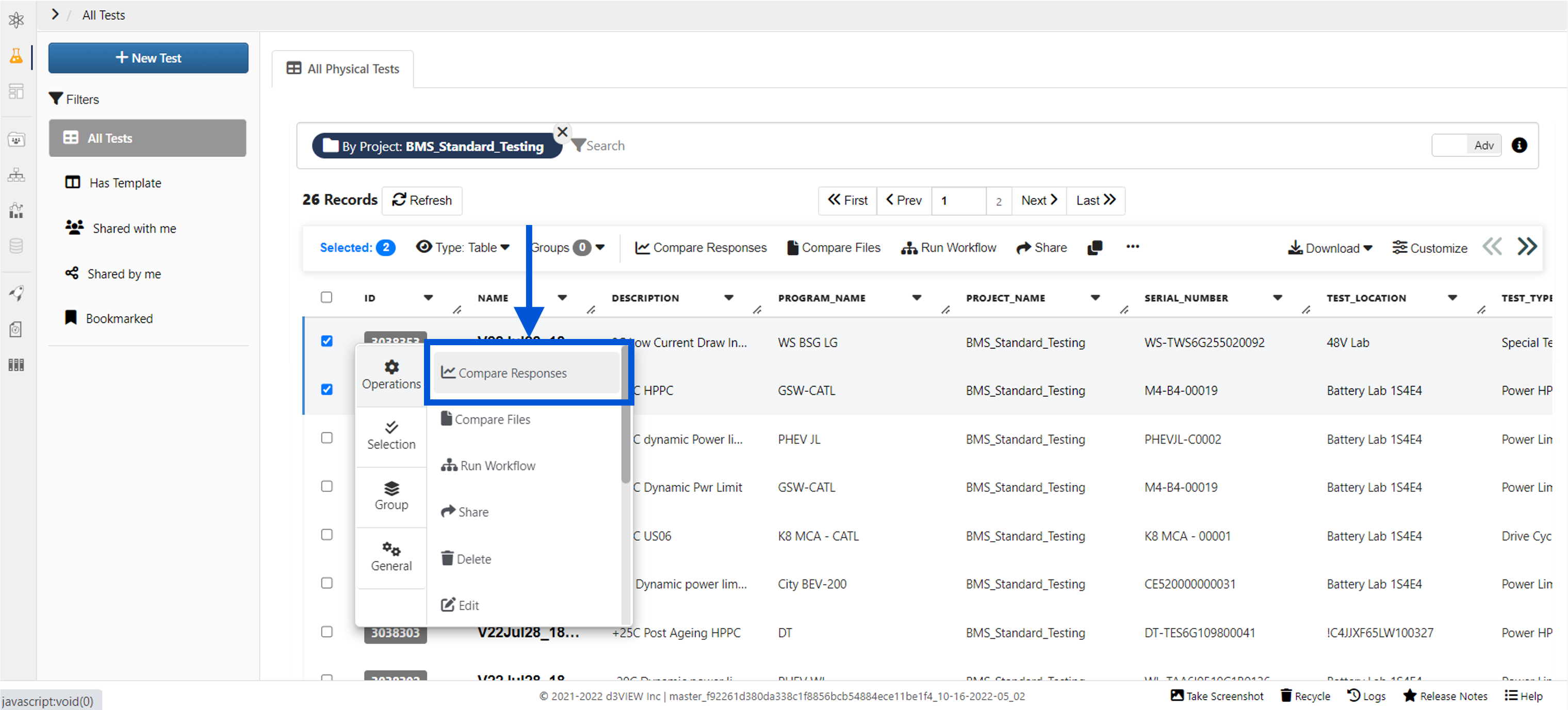1568x710 pixels.
Task: Open the PROGRAM_NAME column dropdown arrow
Action: [x=917, y=298]
